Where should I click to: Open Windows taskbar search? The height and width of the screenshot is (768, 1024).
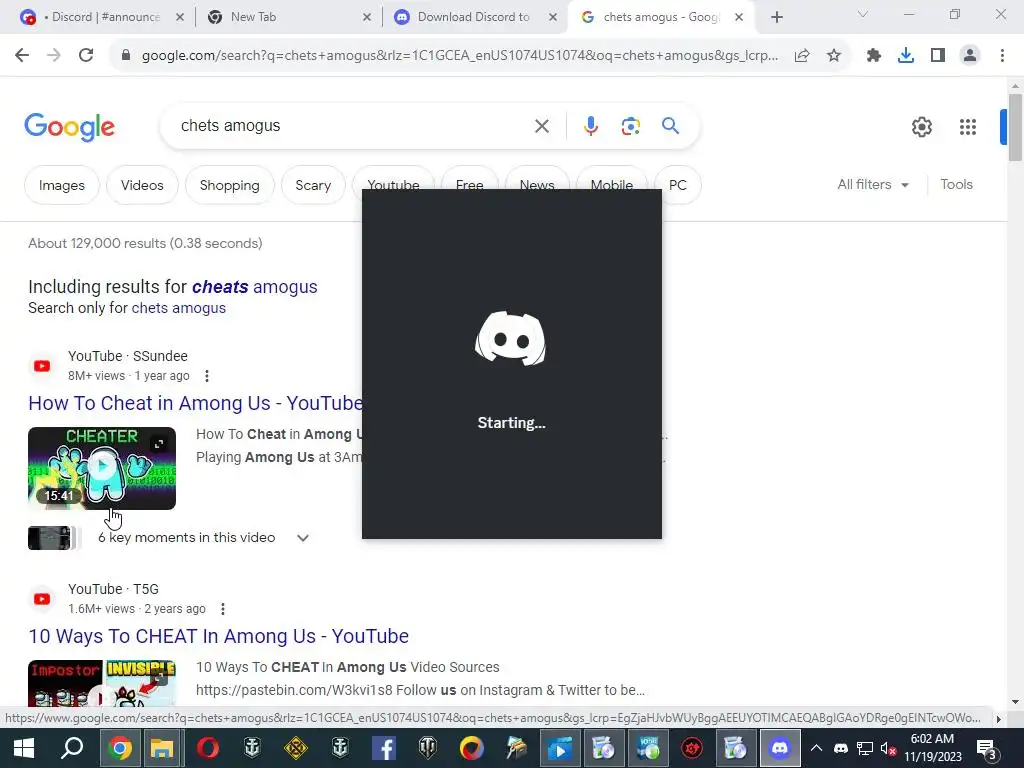pos(72,748)
